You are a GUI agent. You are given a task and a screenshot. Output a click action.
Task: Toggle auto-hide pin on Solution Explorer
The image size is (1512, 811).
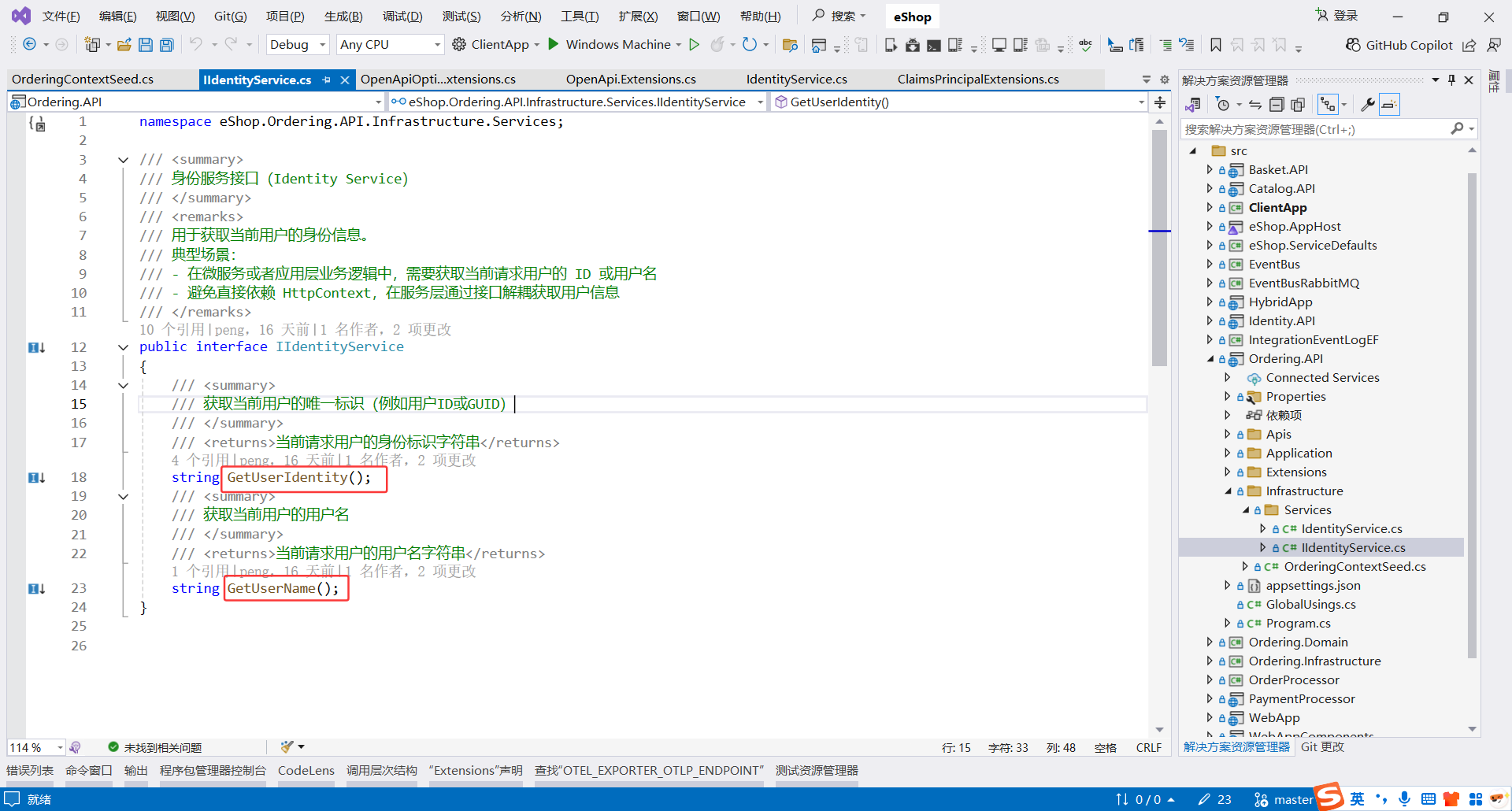1451,80
